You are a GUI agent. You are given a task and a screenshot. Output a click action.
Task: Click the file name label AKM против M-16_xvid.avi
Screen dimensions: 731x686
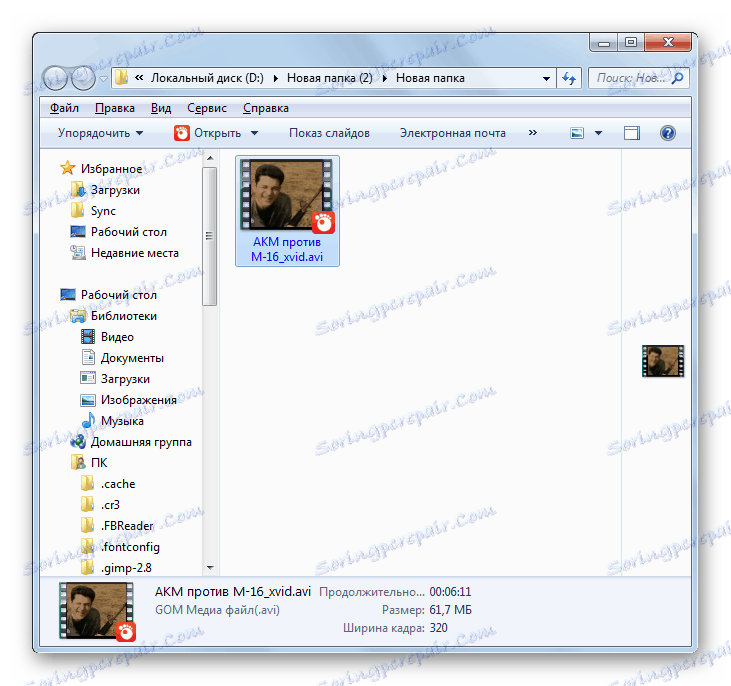pyautogui.click(x=287, y=249)
